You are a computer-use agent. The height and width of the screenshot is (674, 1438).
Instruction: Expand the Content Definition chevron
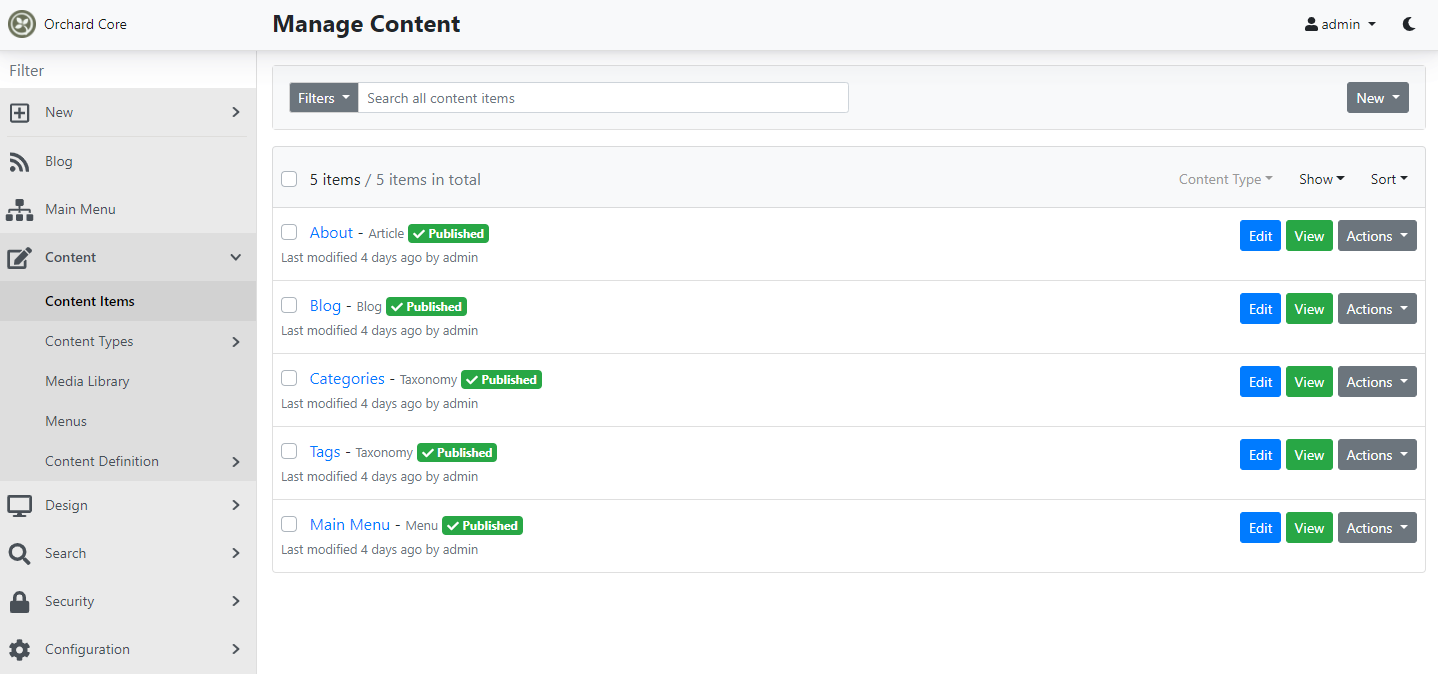pos(236,462)
